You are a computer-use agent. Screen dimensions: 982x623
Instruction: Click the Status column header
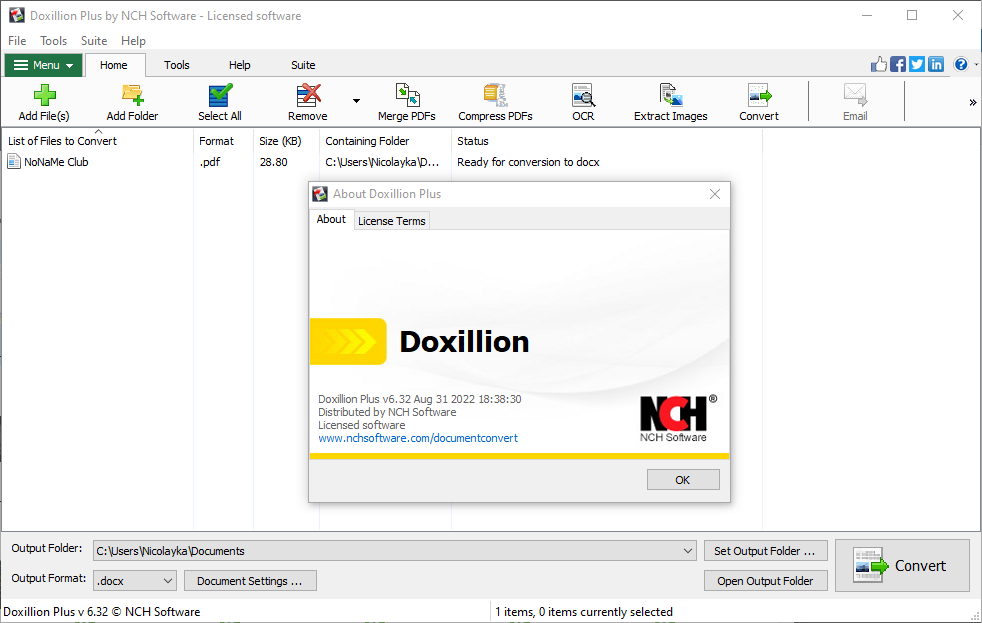(606, 141)
